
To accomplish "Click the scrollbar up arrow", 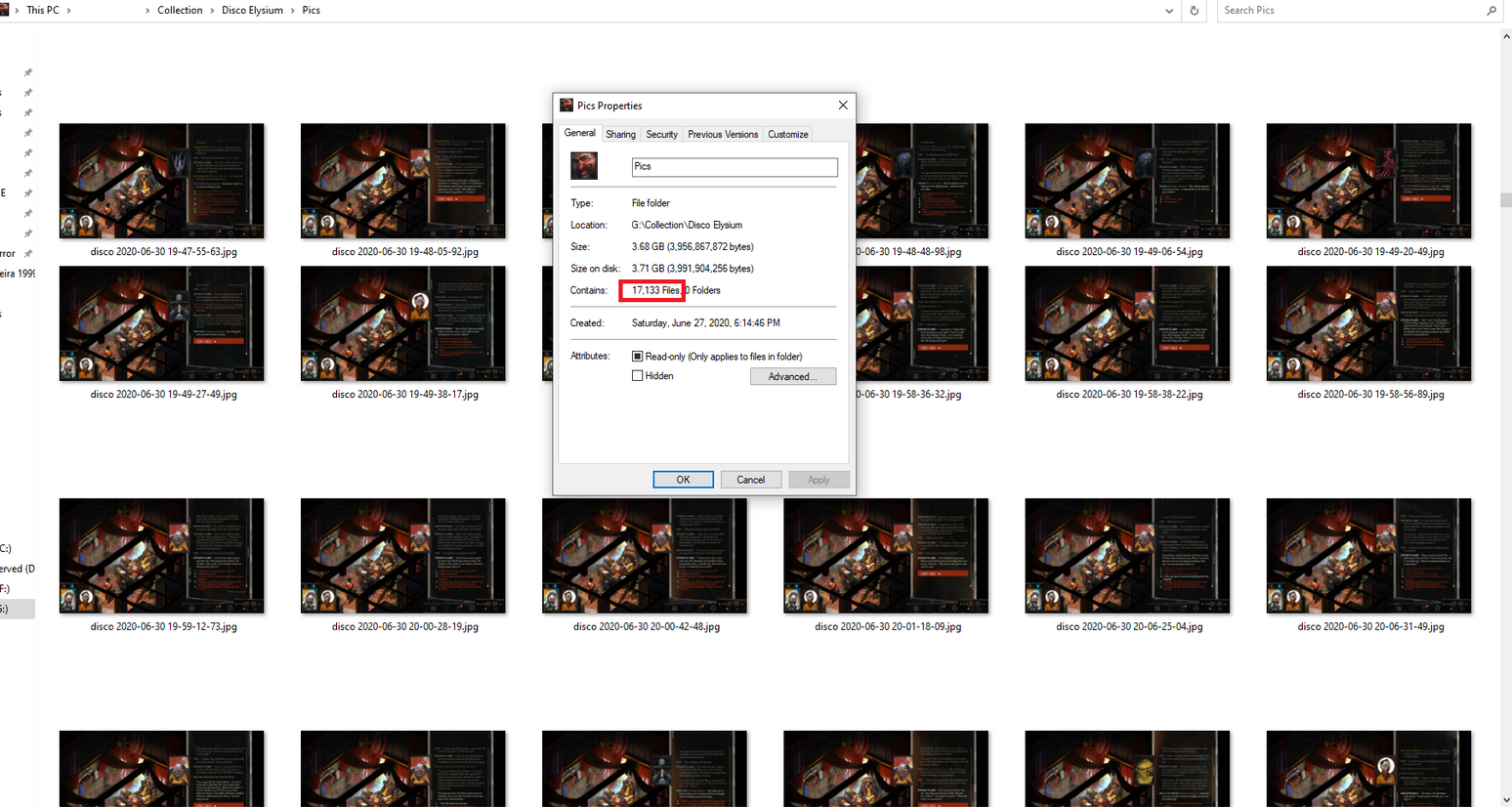I will [x=1505, y=36].
